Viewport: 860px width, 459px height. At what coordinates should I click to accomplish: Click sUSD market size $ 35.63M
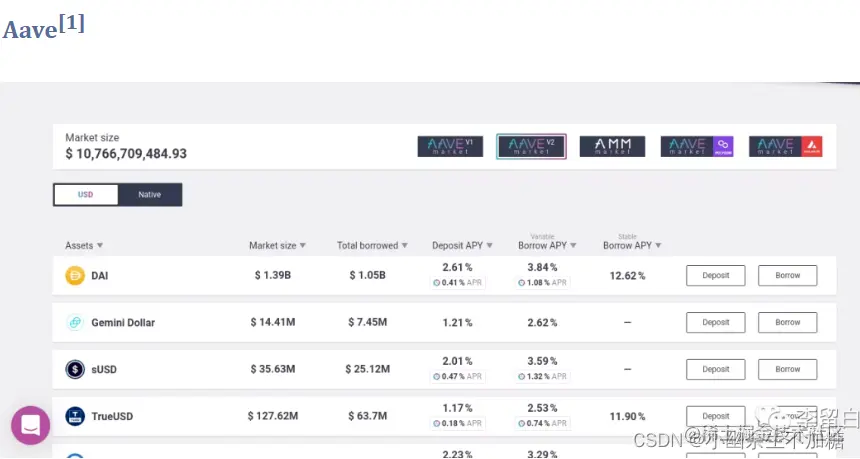click(273, 369)
